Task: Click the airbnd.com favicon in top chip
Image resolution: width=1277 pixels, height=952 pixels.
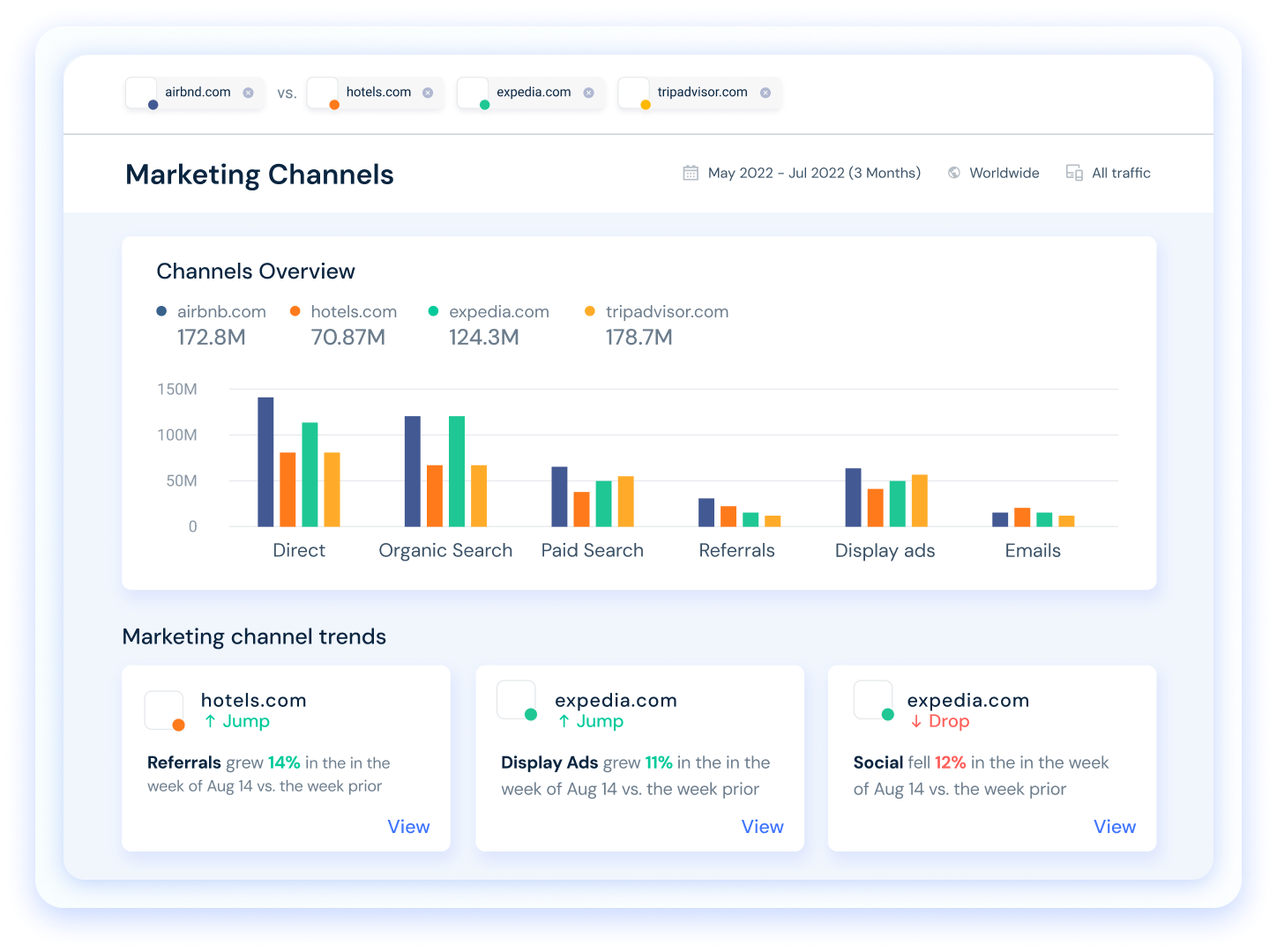Action: 141,93
